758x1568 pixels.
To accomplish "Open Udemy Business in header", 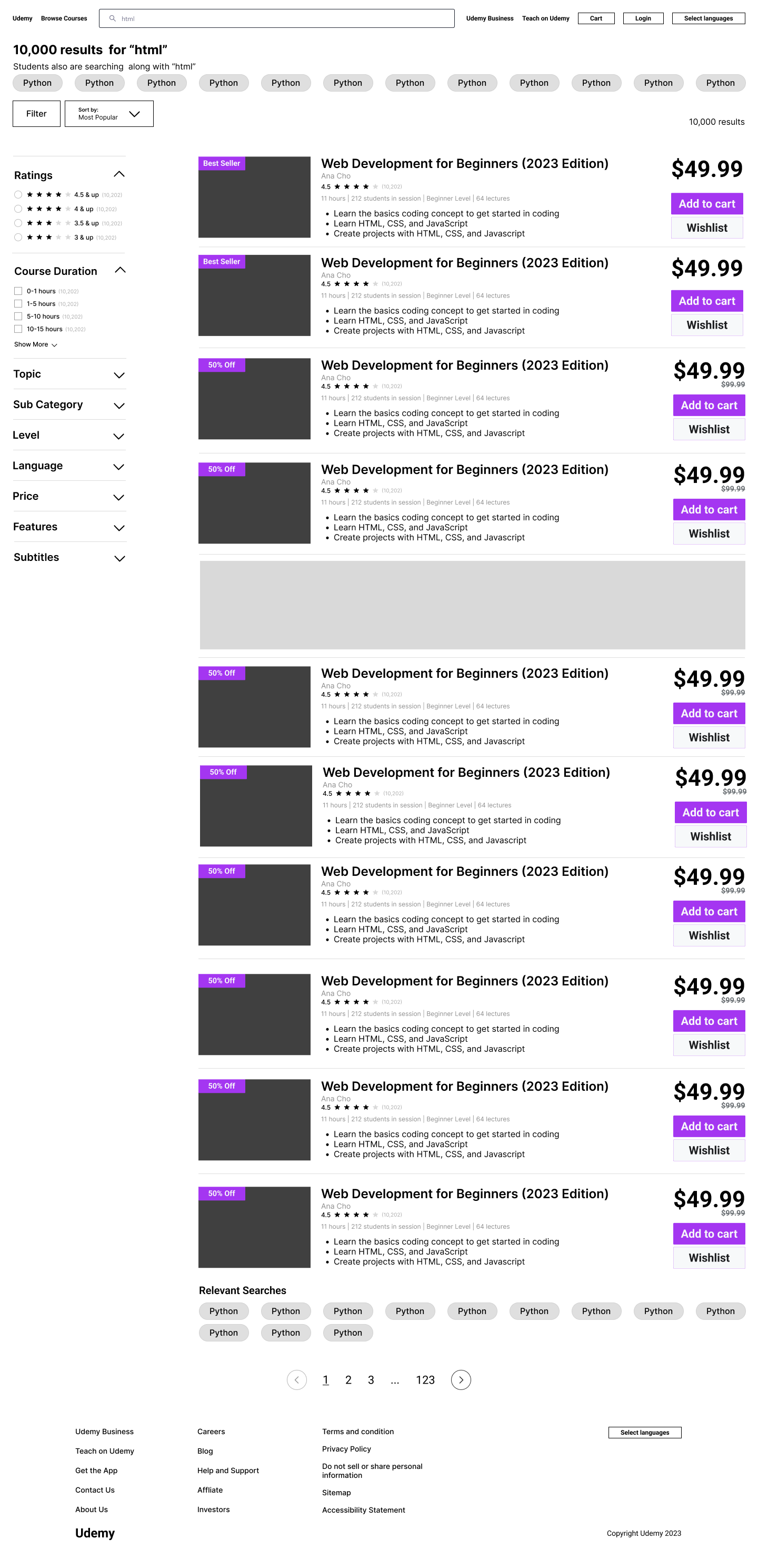I will (489, 18).
